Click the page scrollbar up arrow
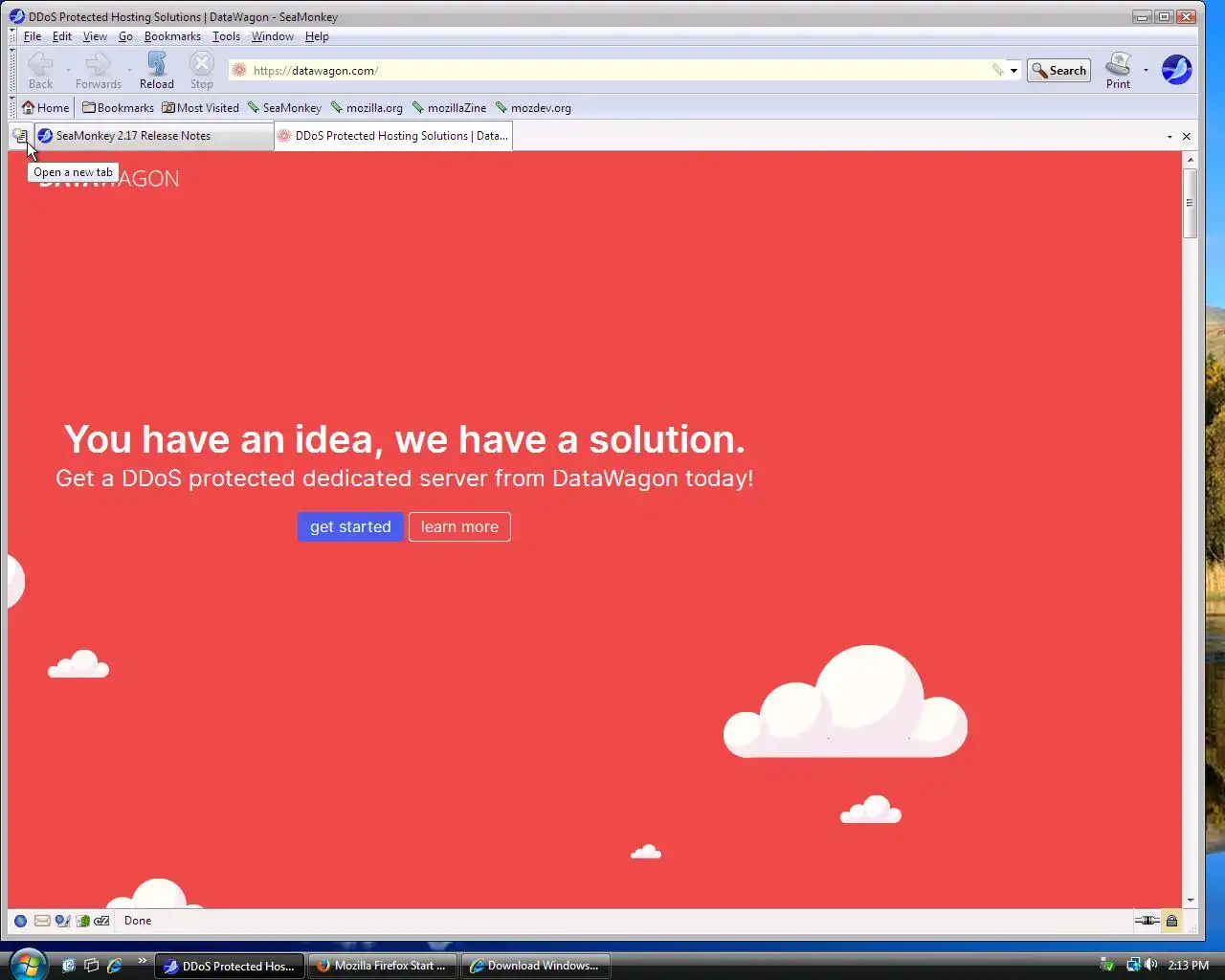 click(1191, 160)
